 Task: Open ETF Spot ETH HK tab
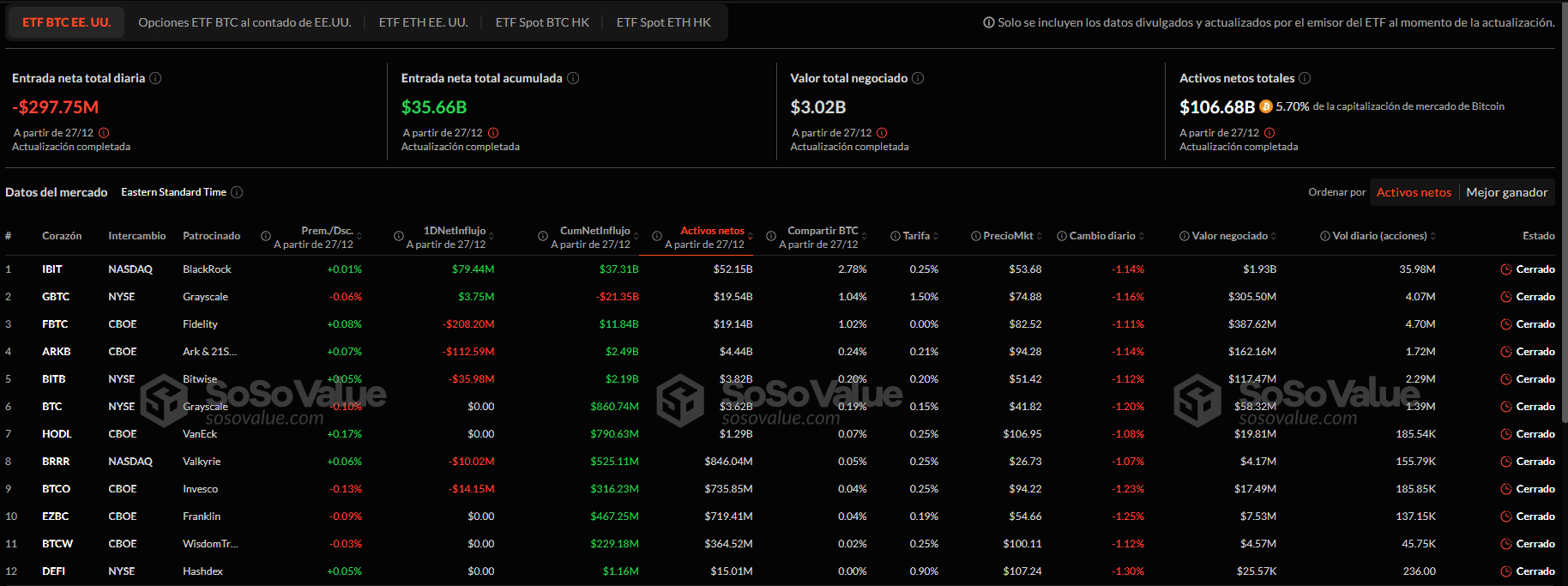click(664, 22)
